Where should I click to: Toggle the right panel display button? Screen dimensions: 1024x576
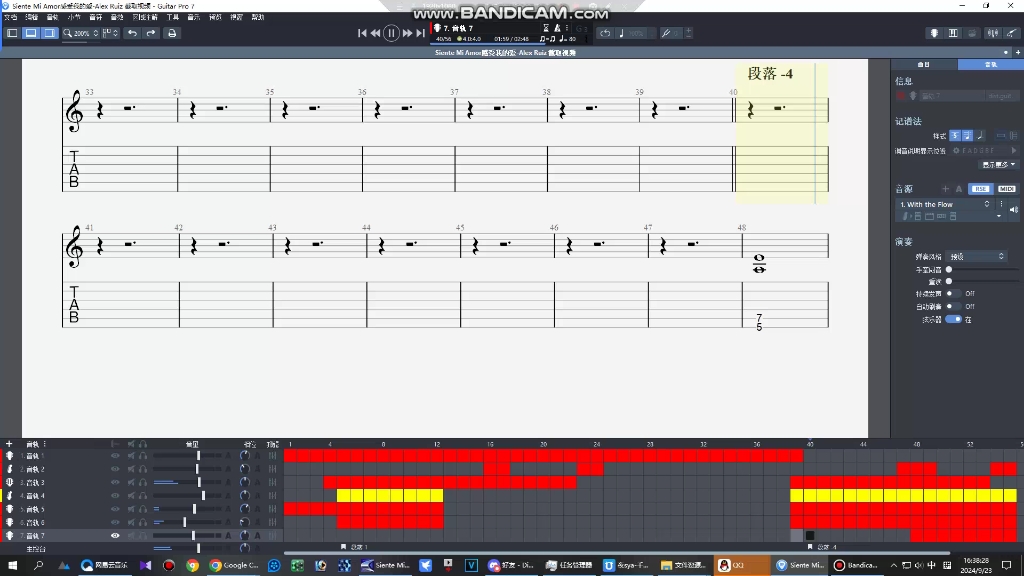click(x=50, y=33)
